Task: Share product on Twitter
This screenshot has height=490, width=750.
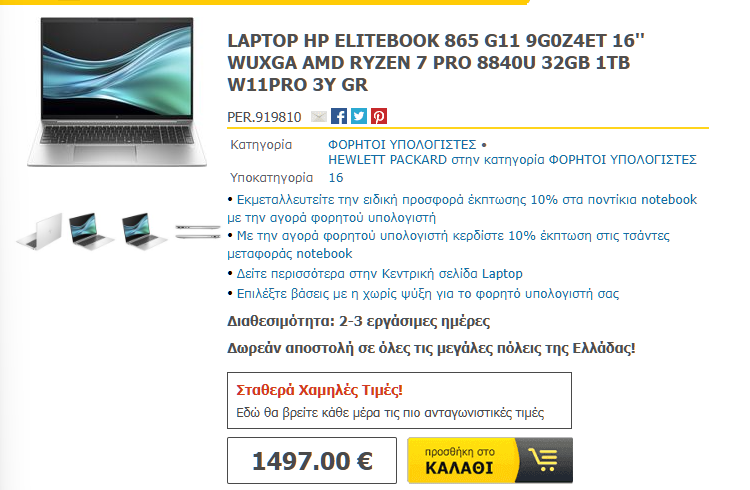Action: click(359, 116)
